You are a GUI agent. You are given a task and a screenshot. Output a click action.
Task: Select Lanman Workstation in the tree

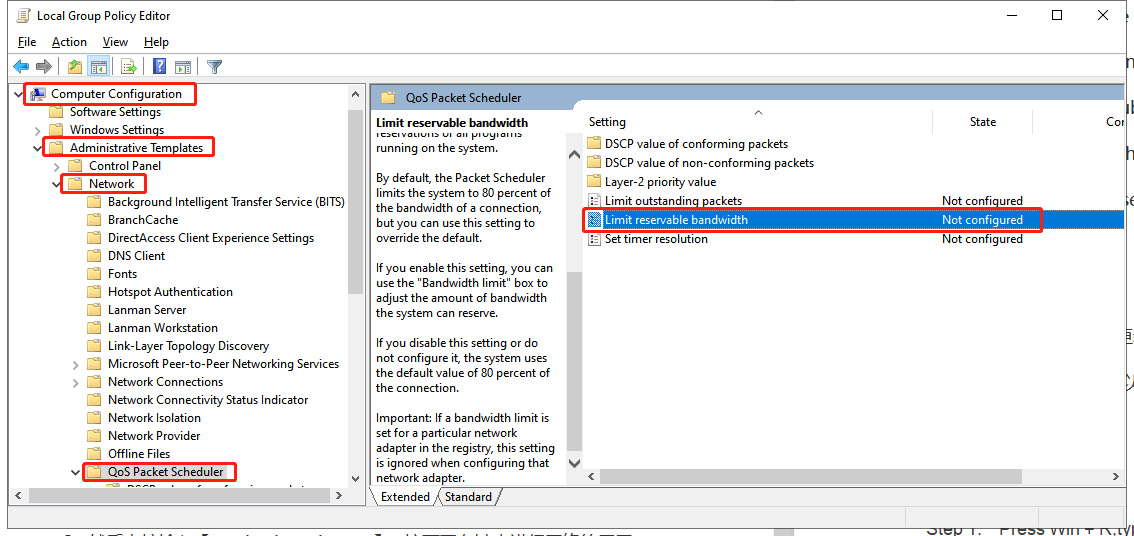(x=163, y=328)
